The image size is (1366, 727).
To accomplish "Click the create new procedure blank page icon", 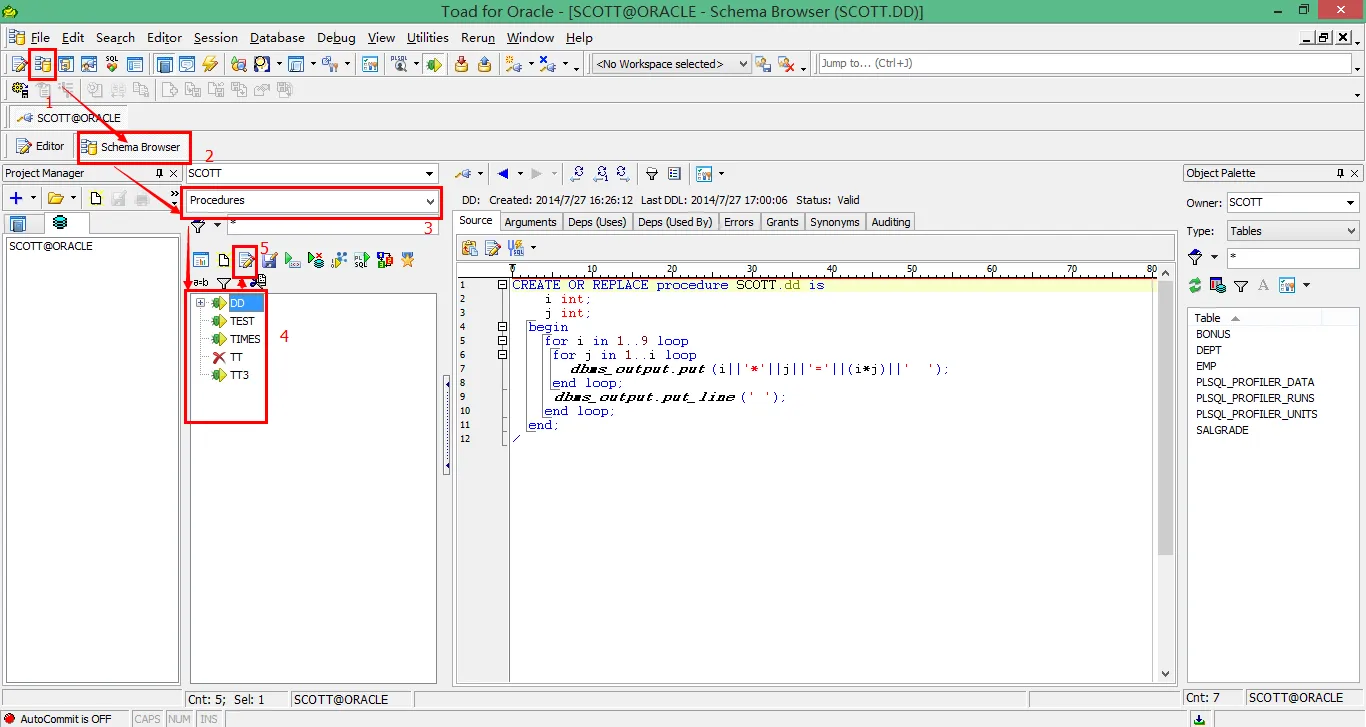I will [224, 260].
